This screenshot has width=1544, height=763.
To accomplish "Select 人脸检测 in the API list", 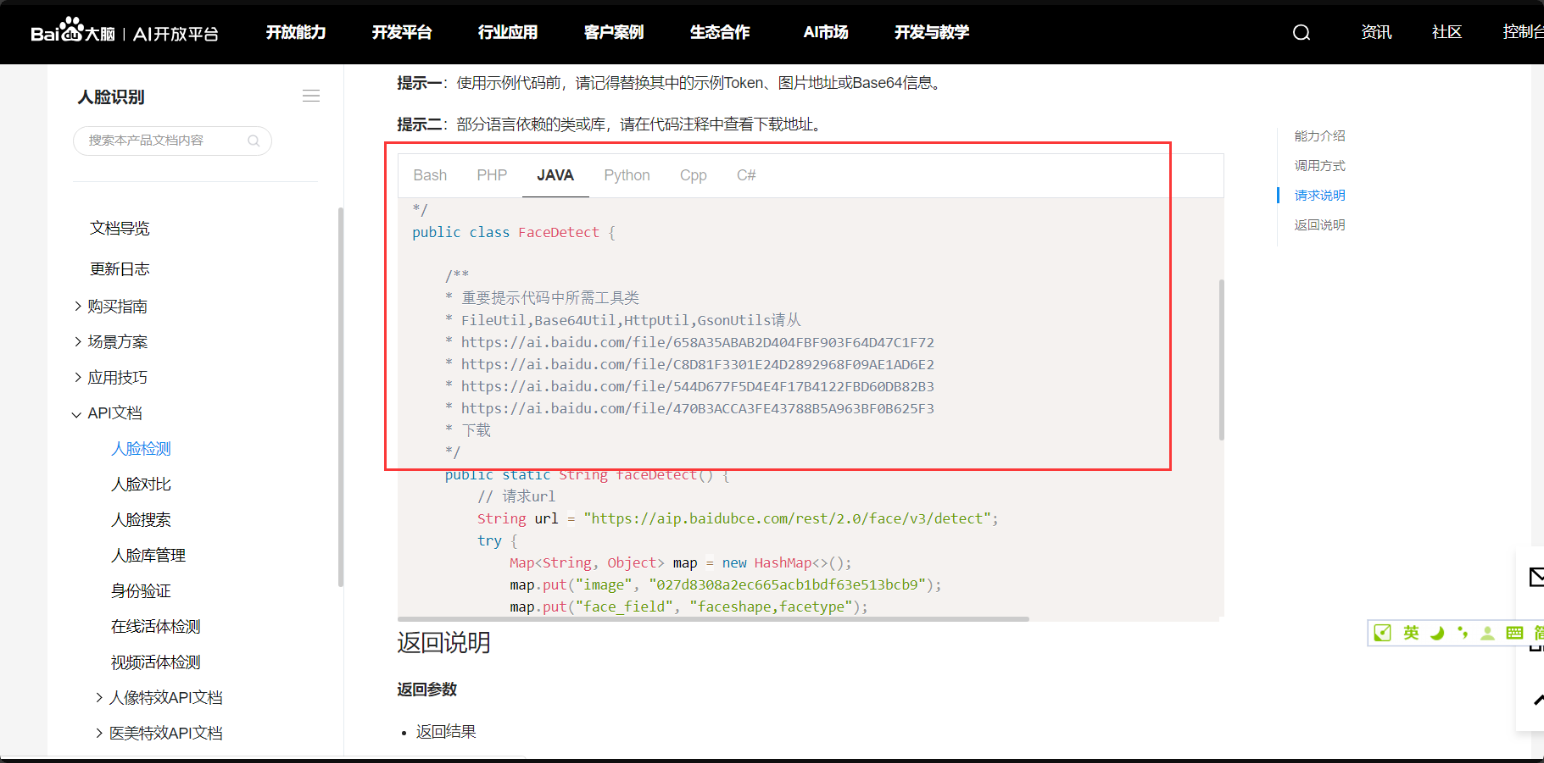I will [x=141, y=449].
